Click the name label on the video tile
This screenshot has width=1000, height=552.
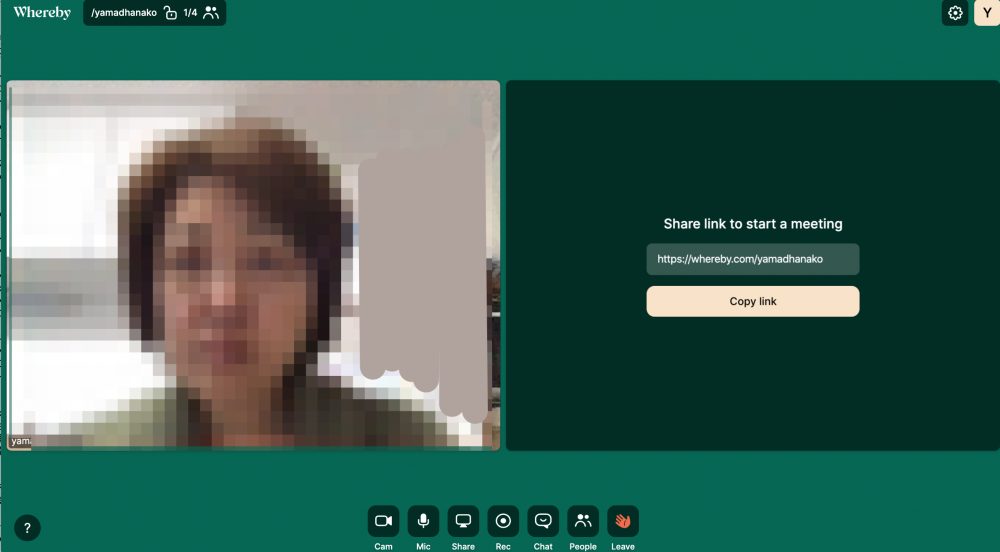tap(20, 441)
